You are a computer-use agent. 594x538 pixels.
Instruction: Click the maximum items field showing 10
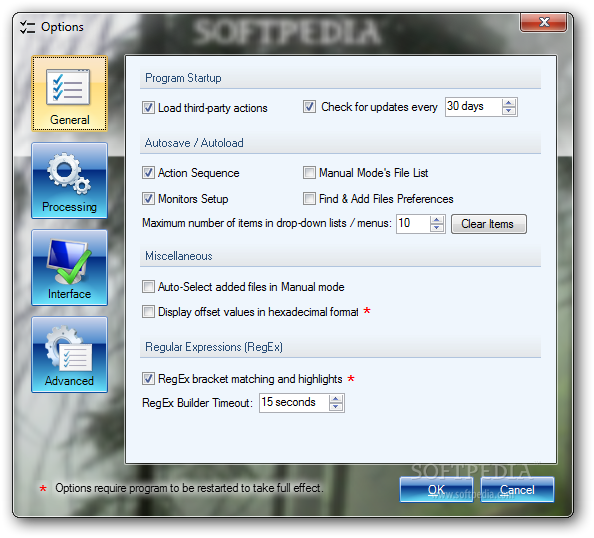pos(413,224)
